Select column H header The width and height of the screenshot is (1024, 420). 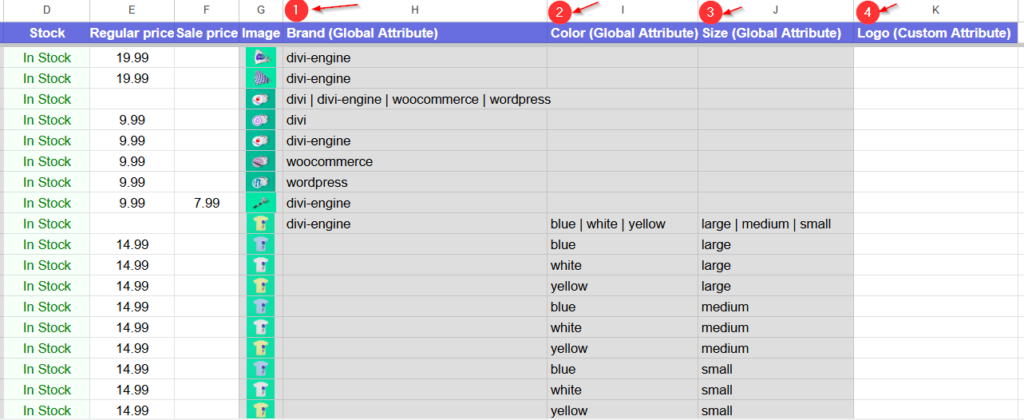[415, 10]
